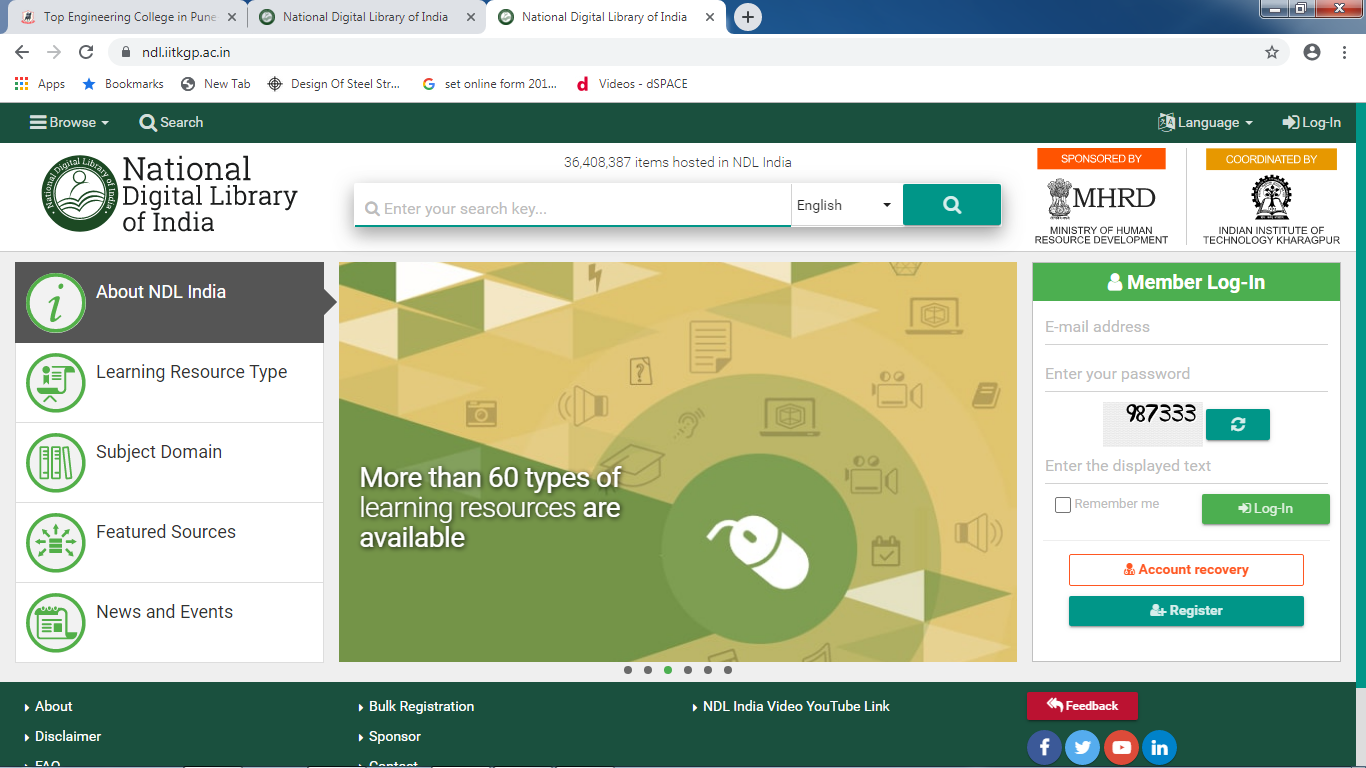Refresh the captcha image
The image size is (1366, 768).
(x=1237, y=424)
